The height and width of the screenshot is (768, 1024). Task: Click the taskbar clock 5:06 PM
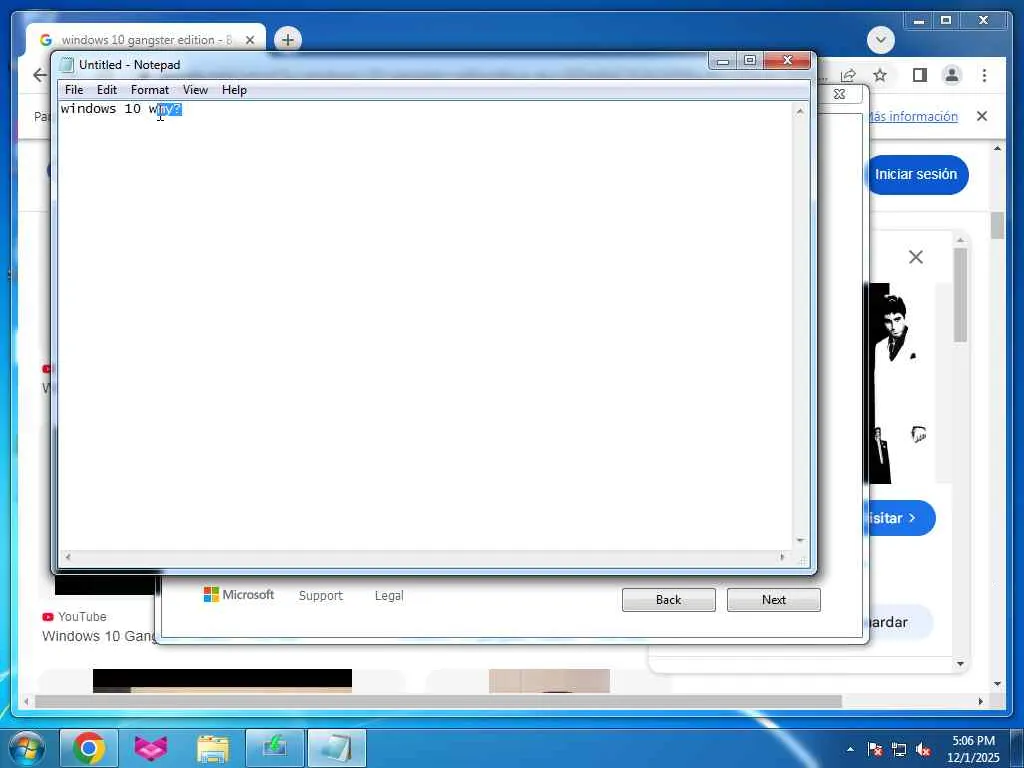(x=973, y=748)
